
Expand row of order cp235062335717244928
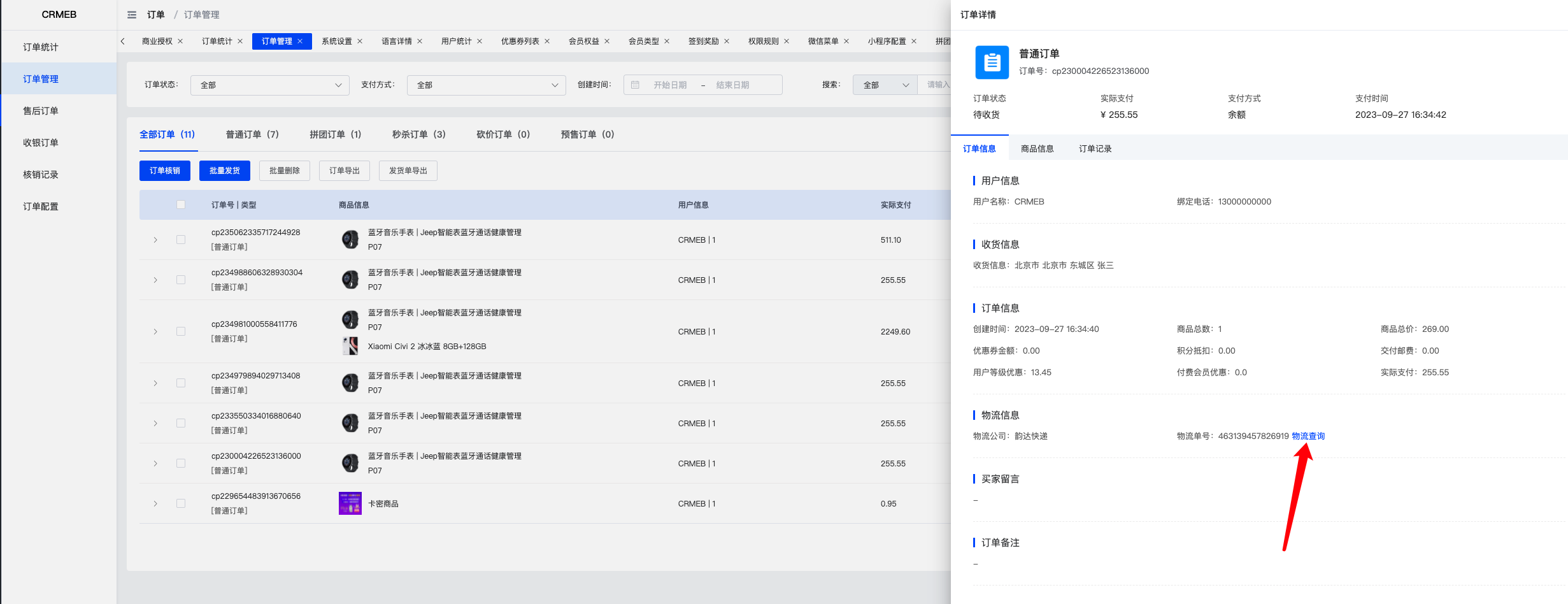pyautogui.click(x=155, y=240)
